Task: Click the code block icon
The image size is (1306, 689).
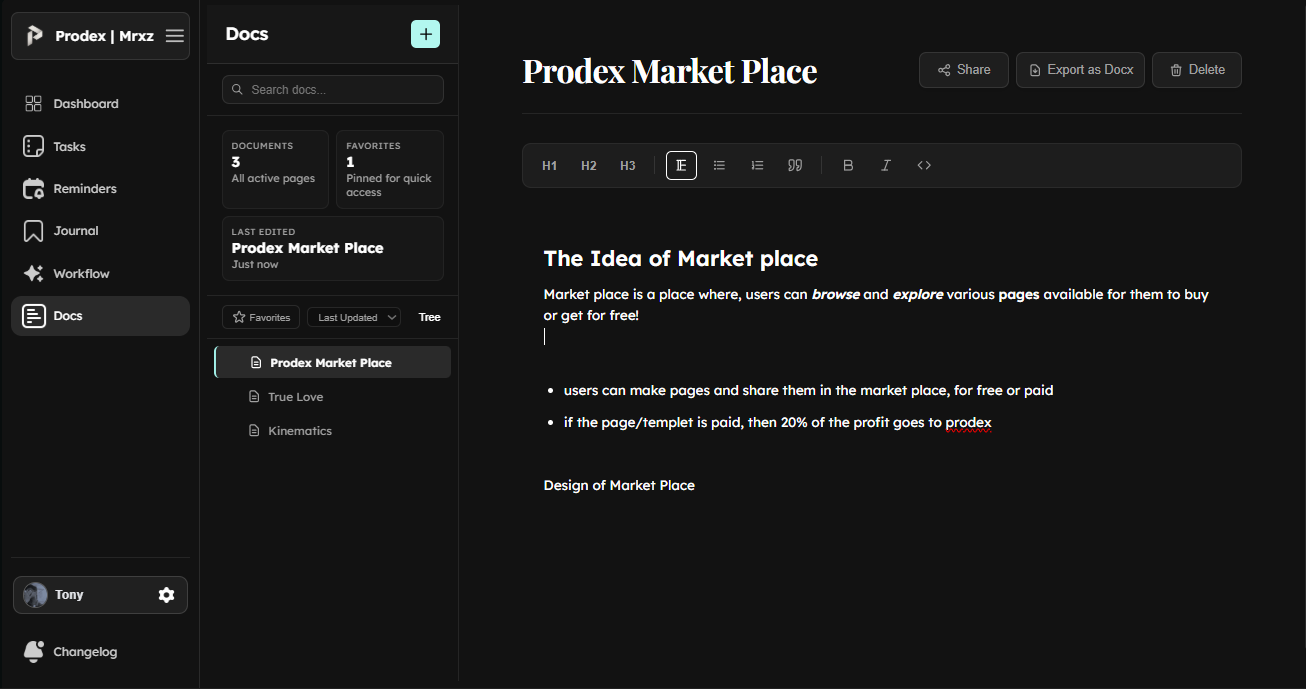Action: [923, 165]
